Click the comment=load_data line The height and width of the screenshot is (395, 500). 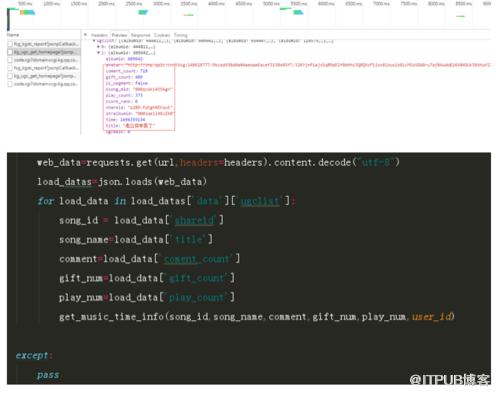(x=149, y=259)
